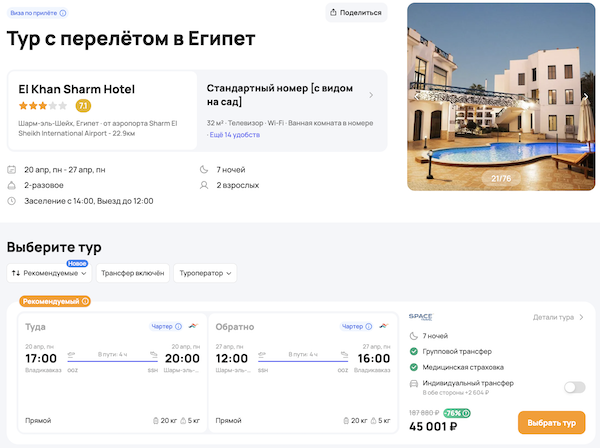This screenshot has height=448, width=600.
Task: Click the El Khan Sharm Hotel name
Action: (77, 89)
